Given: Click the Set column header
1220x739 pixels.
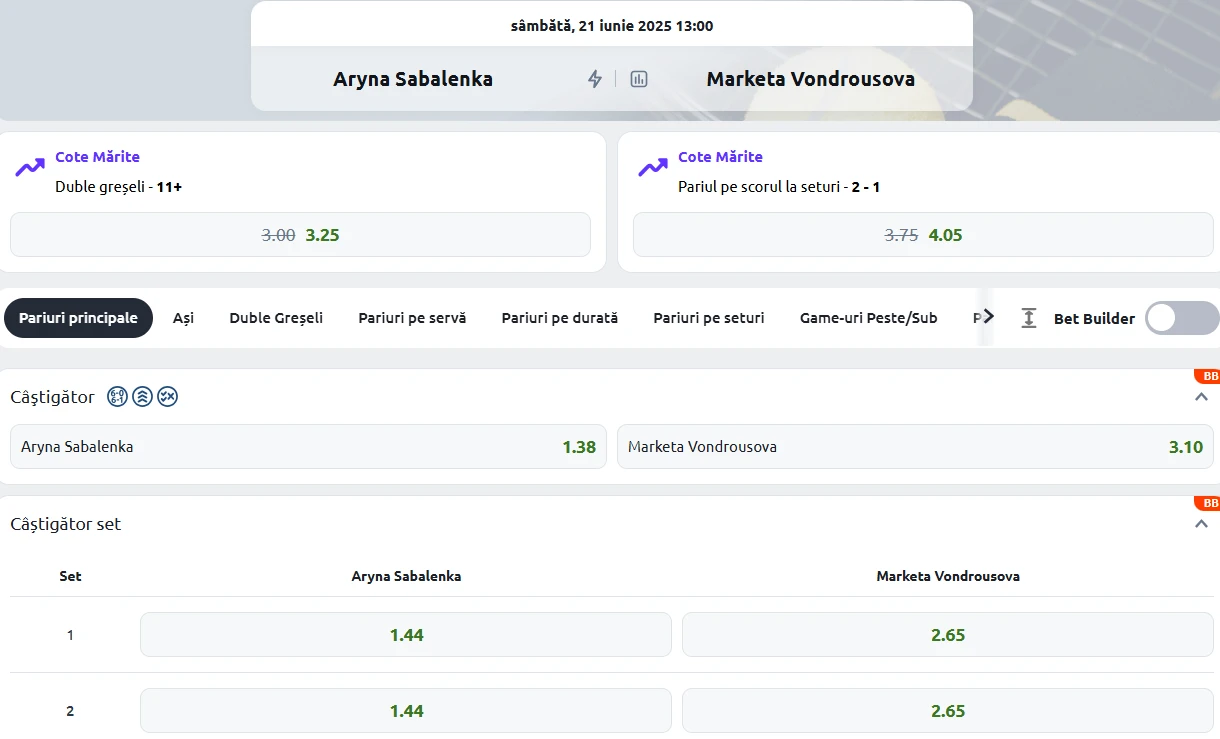Looking at the screenshot, I should (70, 576).
